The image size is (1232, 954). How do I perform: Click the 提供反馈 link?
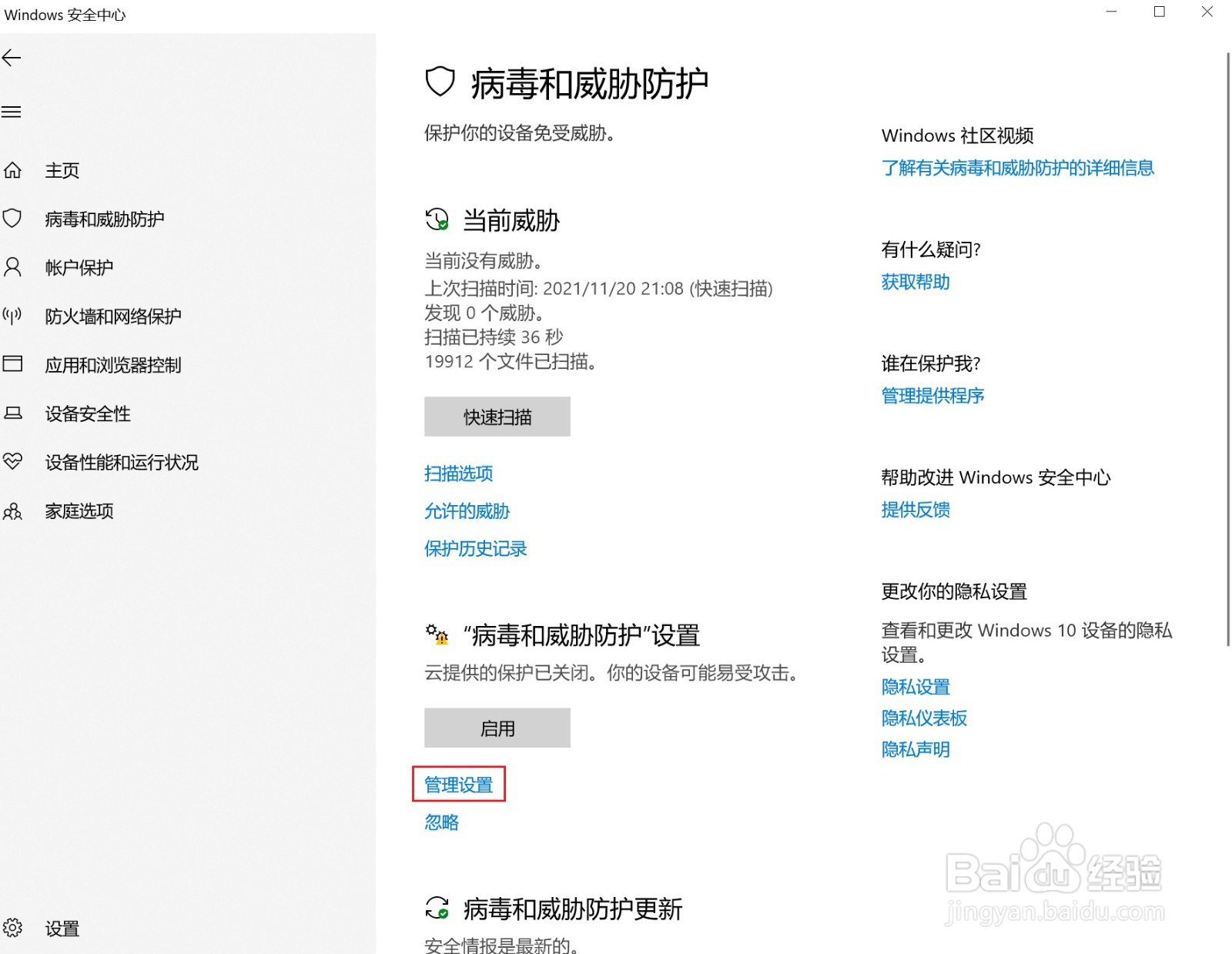point(916,509)
